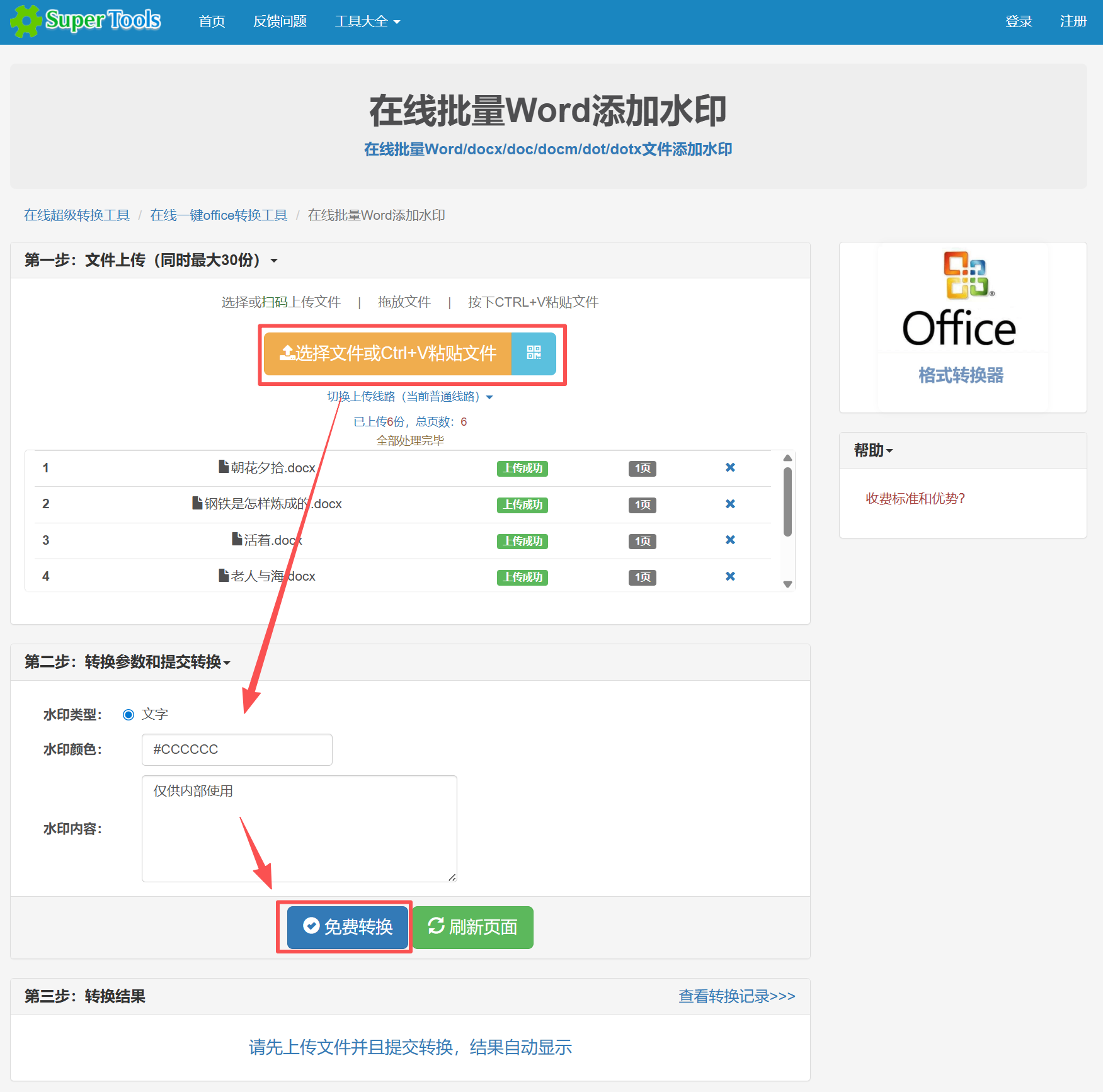1103x1092 pixels.
Task: Open 查看转换记录>>> link
Action: [x=736, y=996]
